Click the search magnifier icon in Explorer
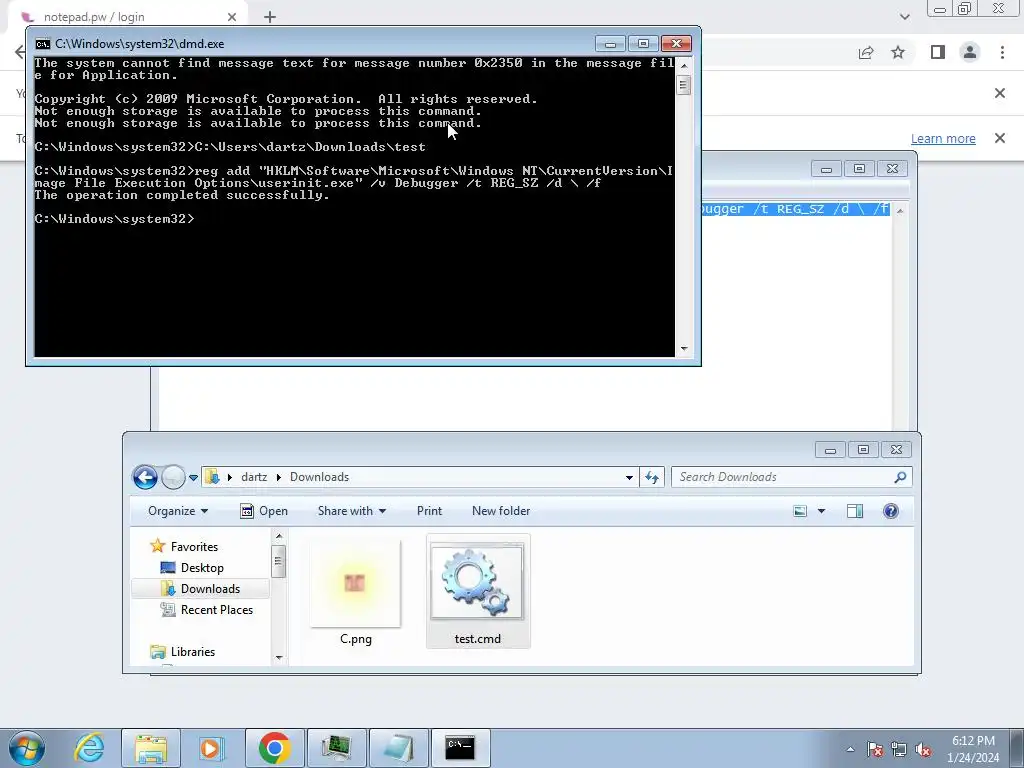Screen dimensions: 1024x768 pyautogui.click(x=900, y=477)
